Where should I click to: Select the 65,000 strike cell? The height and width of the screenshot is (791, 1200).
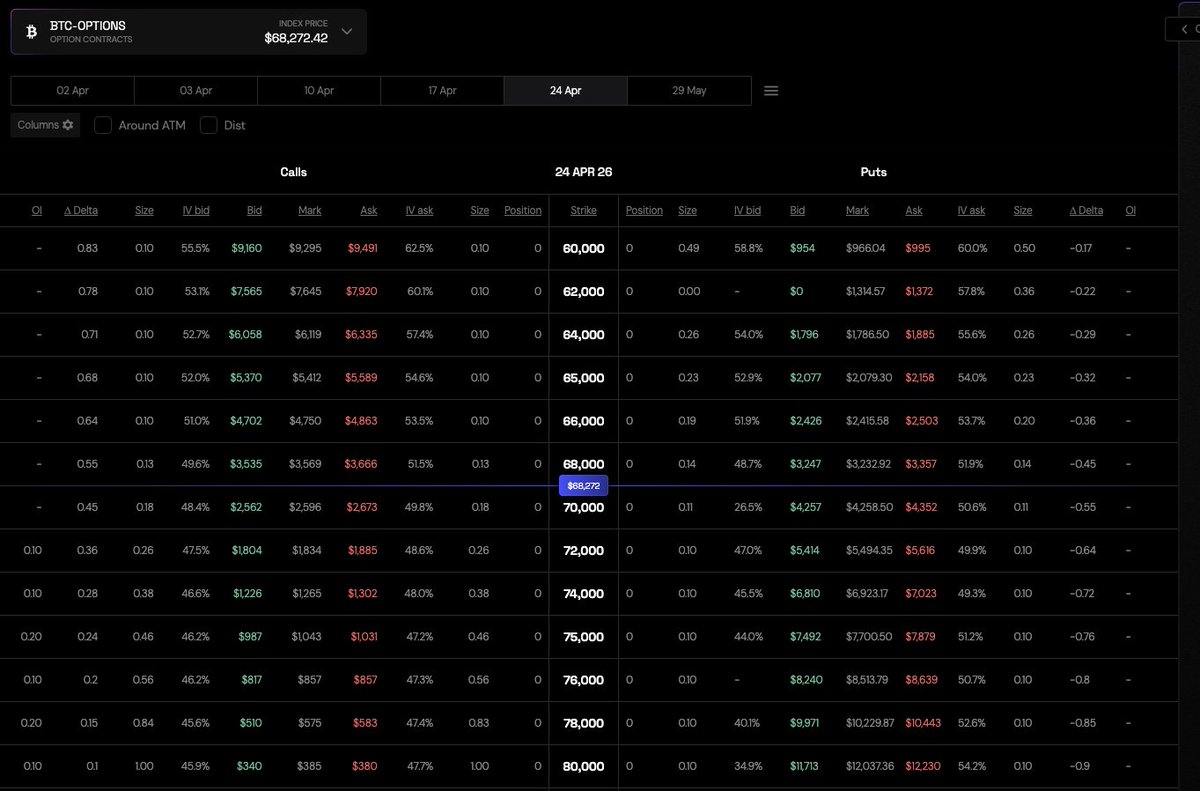(583, 378)
